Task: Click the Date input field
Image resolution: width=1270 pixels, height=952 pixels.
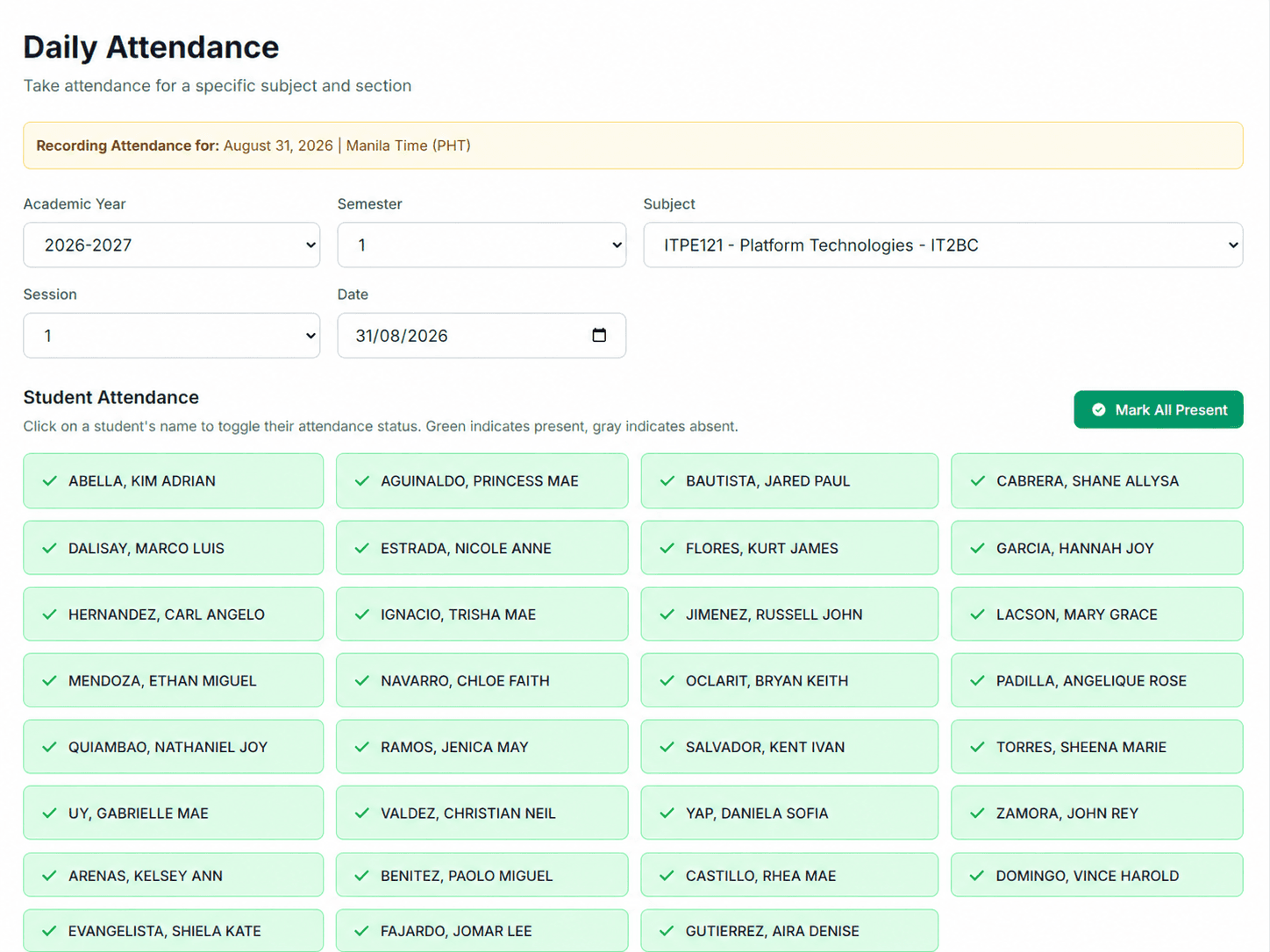Action: tap(482, 336)
